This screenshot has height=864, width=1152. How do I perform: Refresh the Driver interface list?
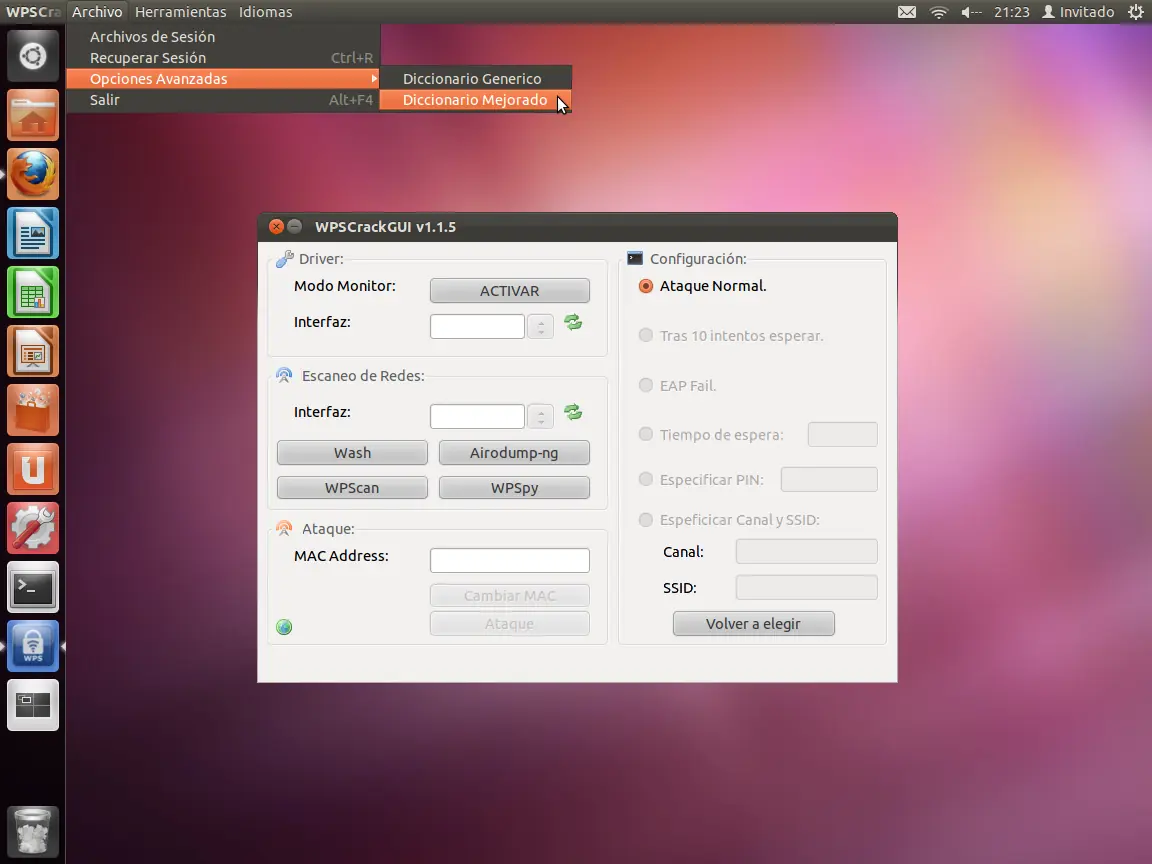573,322
